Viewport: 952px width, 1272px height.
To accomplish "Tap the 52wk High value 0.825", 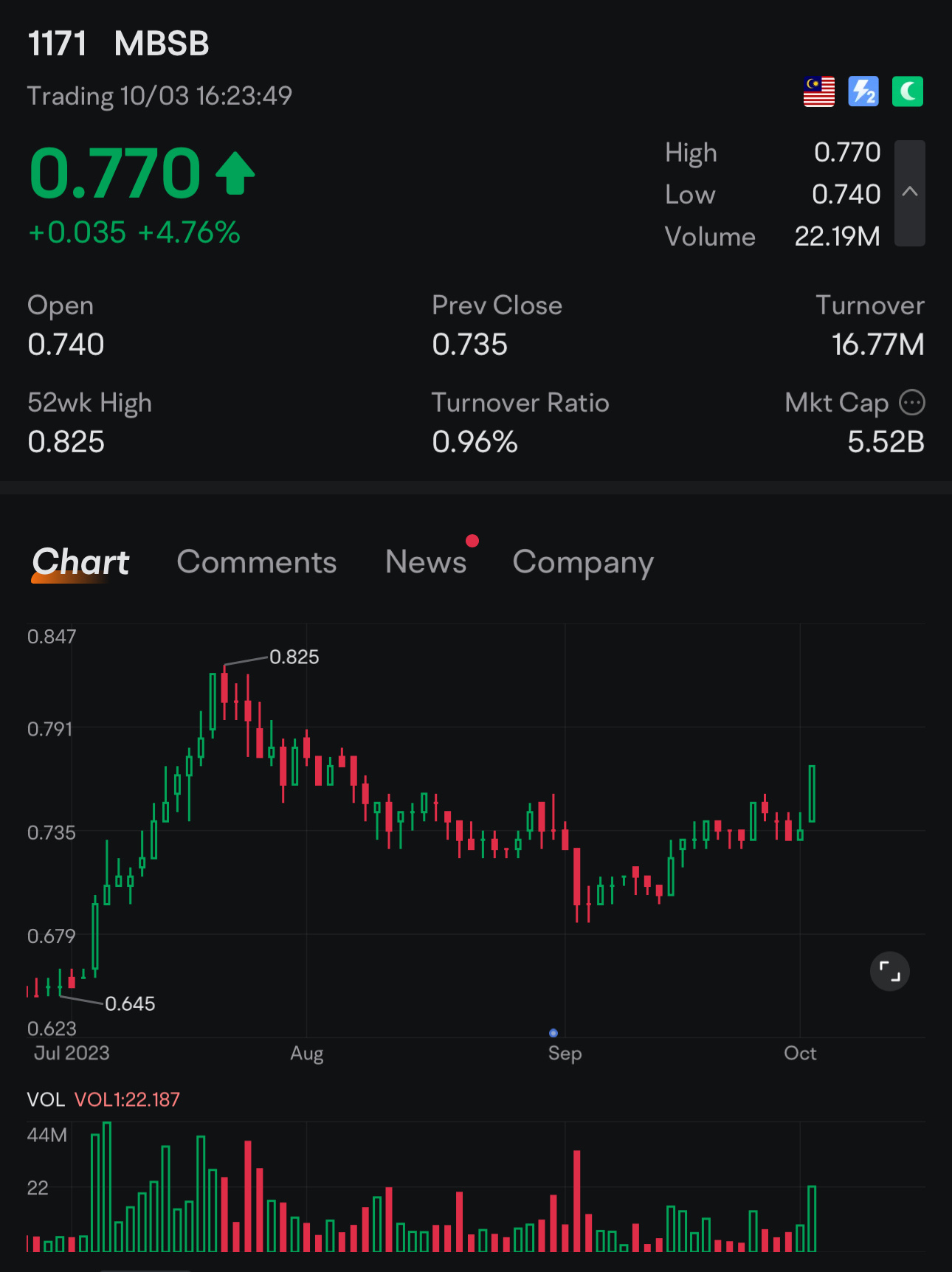I will [66, 442].
